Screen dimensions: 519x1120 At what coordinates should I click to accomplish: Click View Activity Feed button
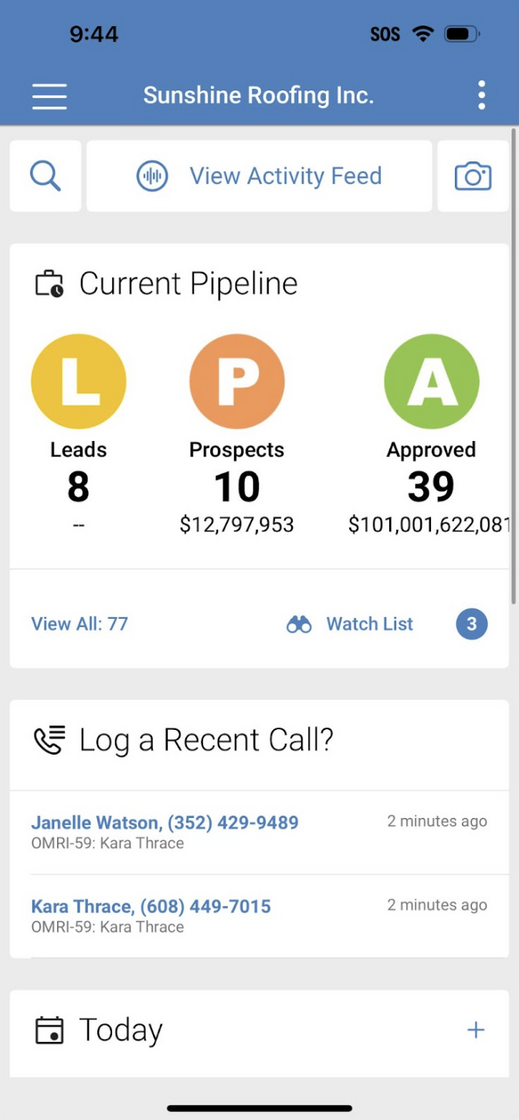259,176
